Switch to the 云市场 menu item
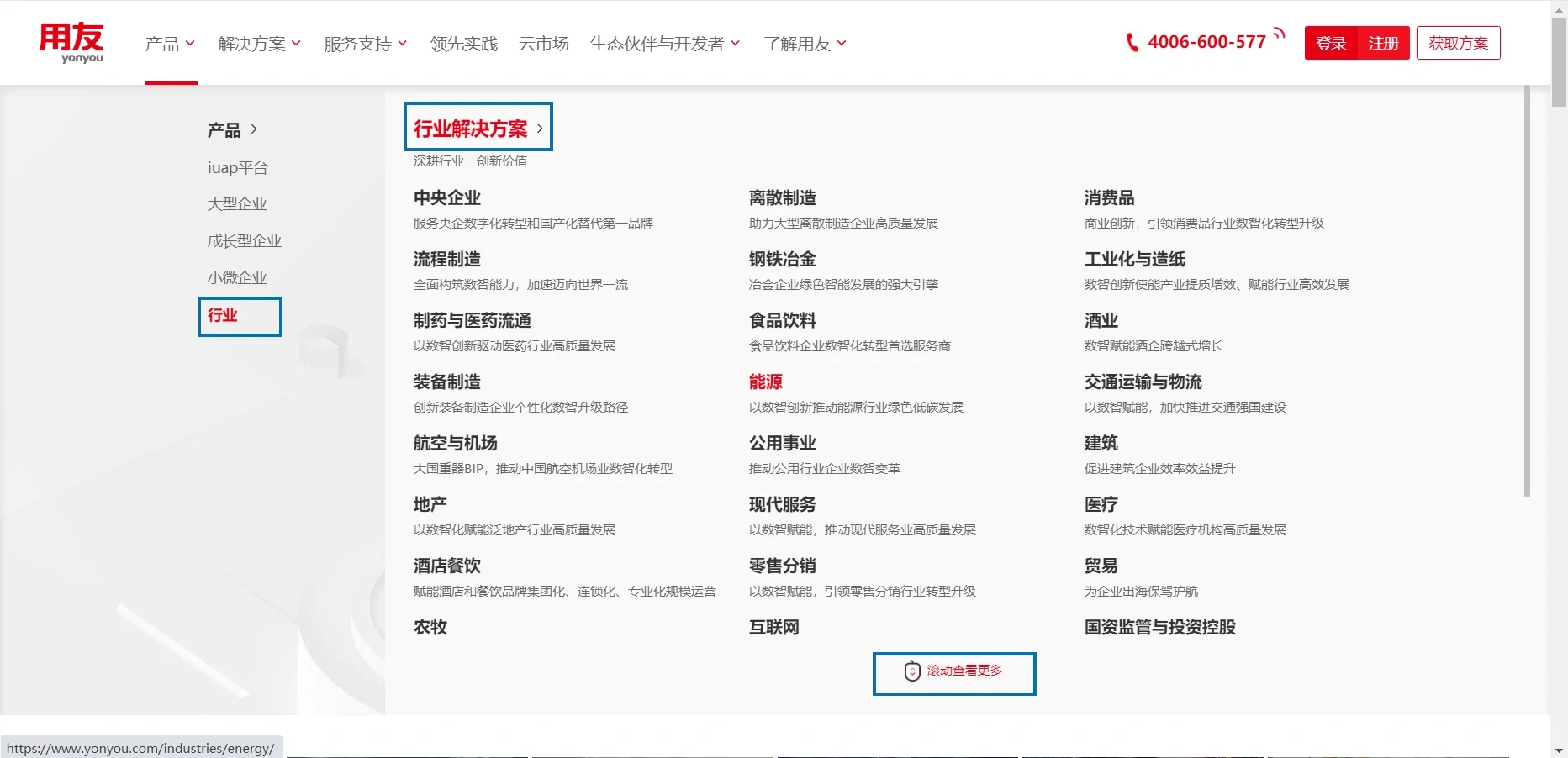 tap(543, 43)
